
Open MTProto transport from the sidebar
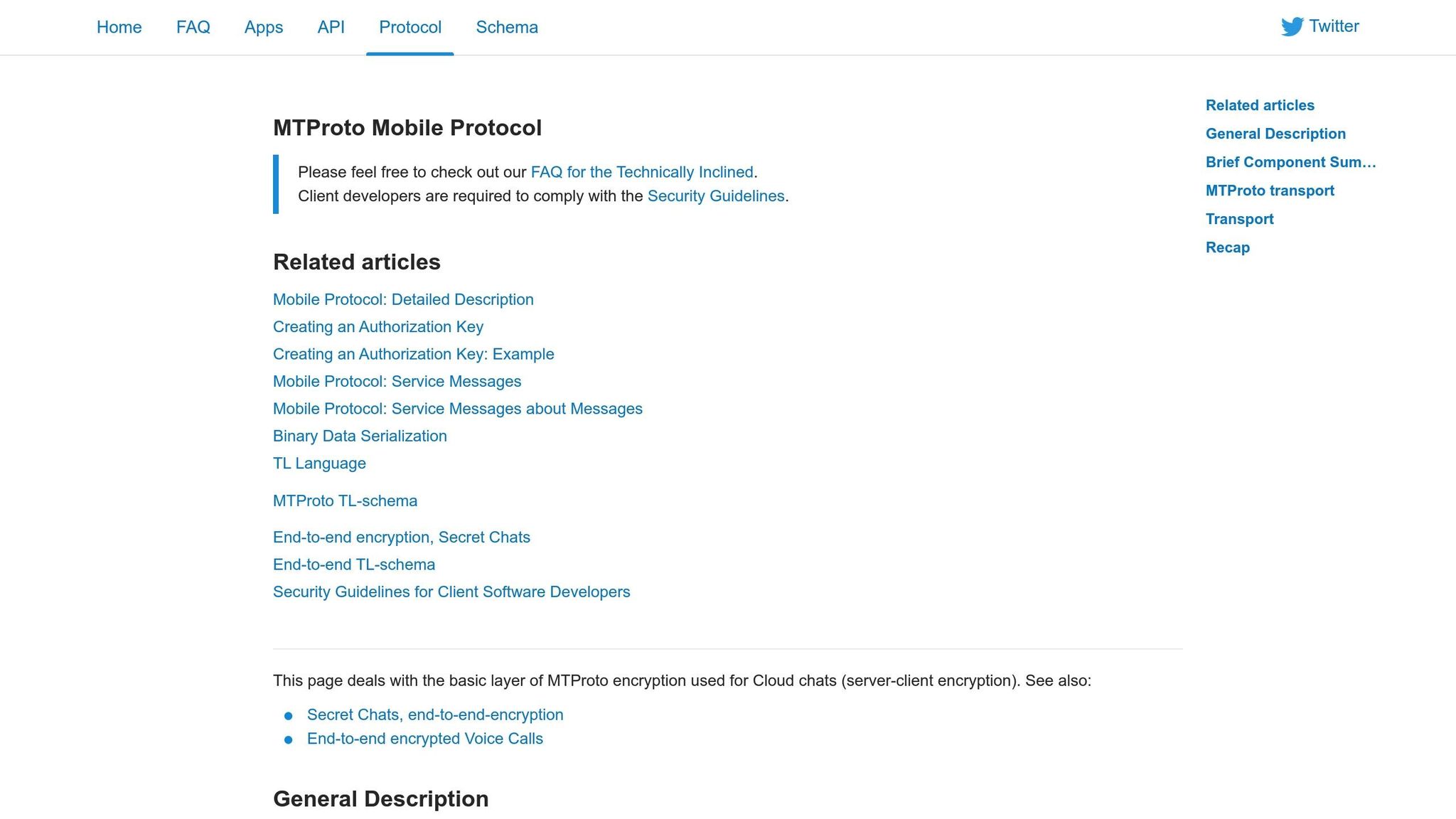pyautogui.click(x=1270, y=191)
